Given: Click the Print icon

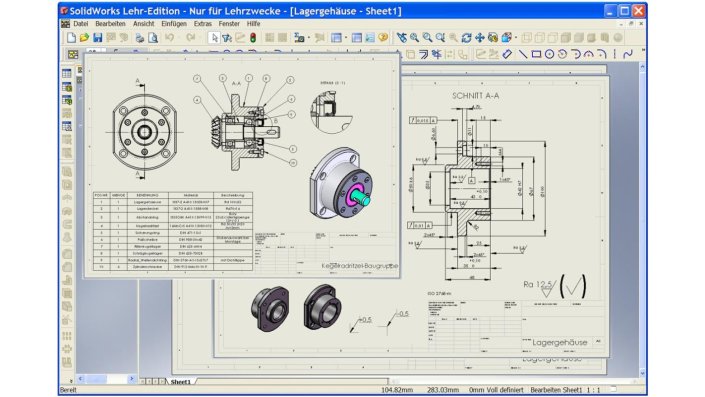Looking at the screenshot, I should point(140,38).
